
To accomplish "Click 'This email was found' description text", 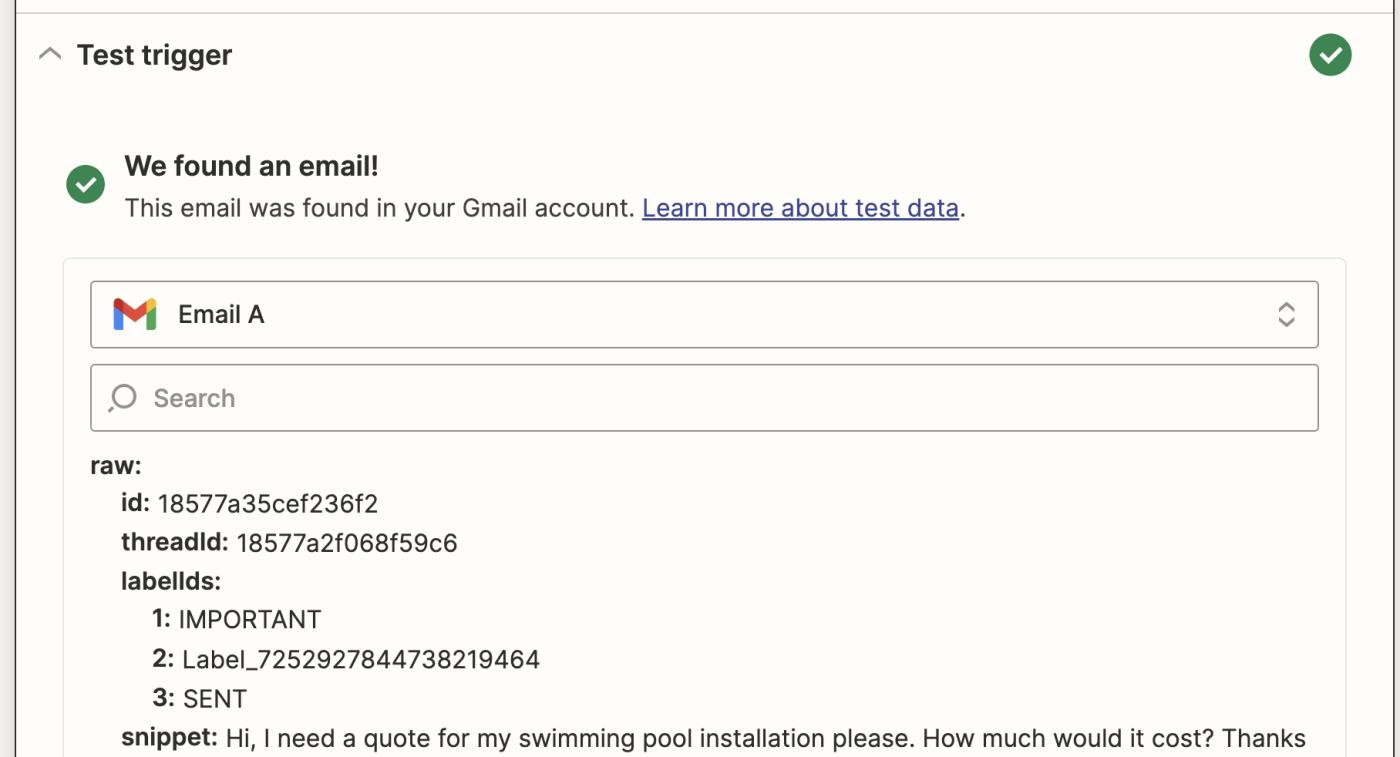I will coord(380,208).
